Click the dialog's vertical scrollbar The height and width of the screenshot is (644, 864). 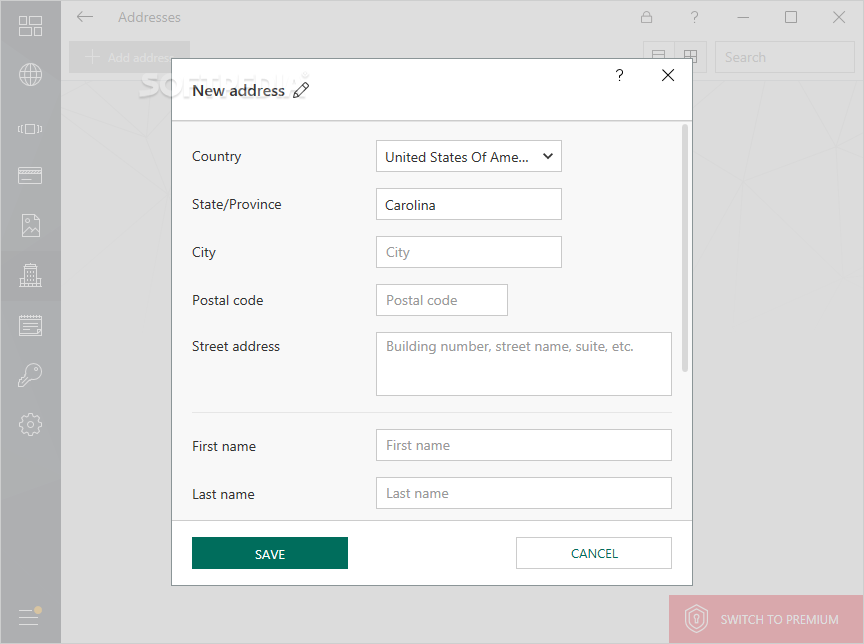685,248
